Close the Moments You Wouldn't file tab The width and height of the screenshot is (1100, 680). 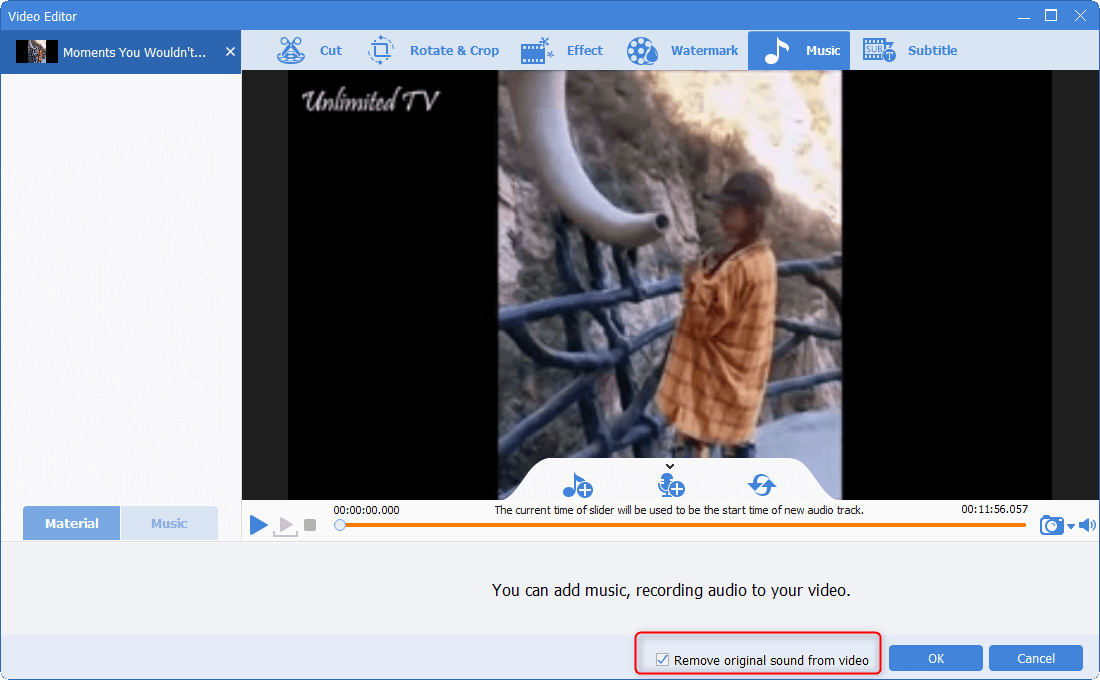pyautogui.click(x=230, y=51)
